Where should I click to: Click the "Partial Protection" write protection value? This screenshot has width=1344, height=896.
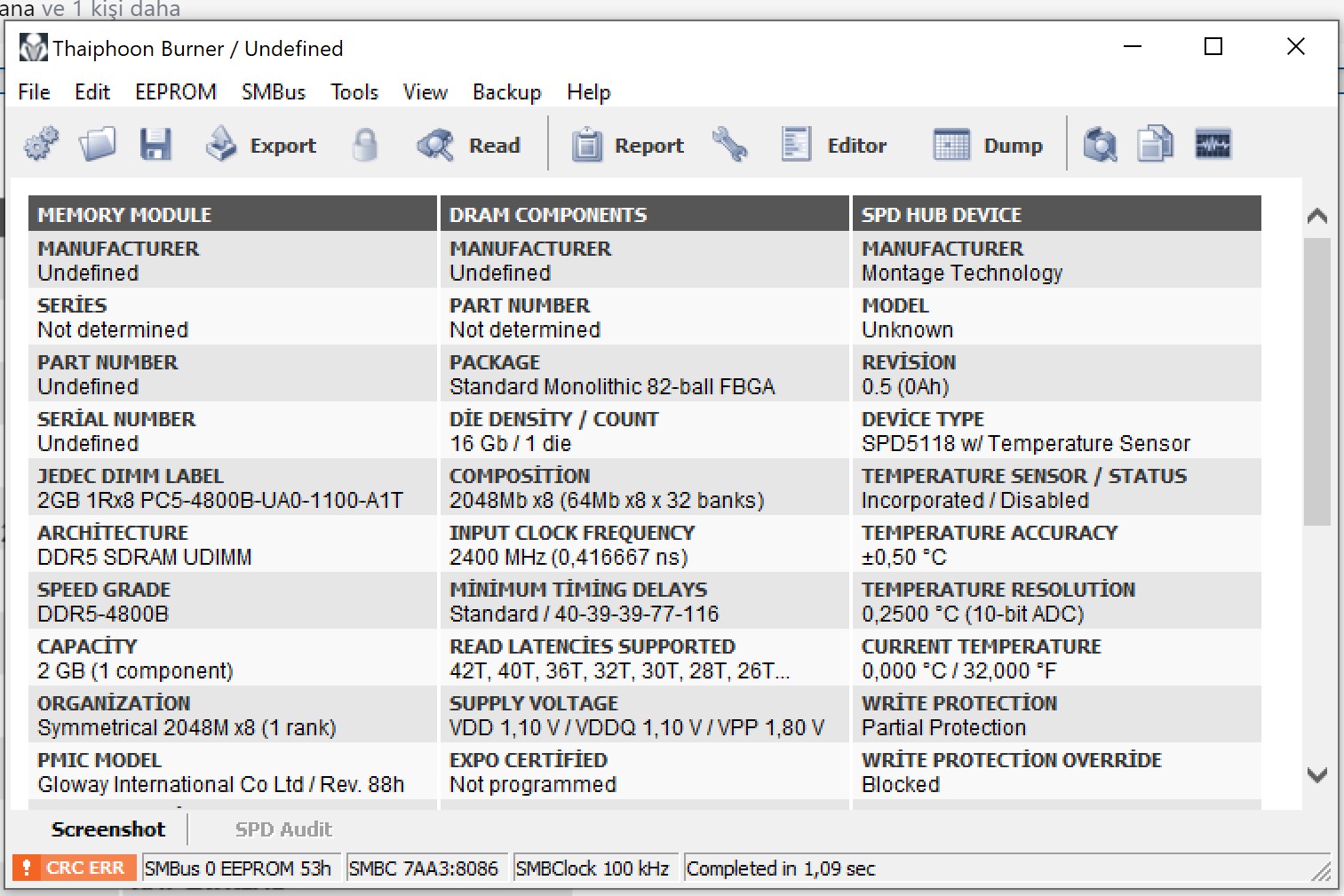click(x=943, y=727)
